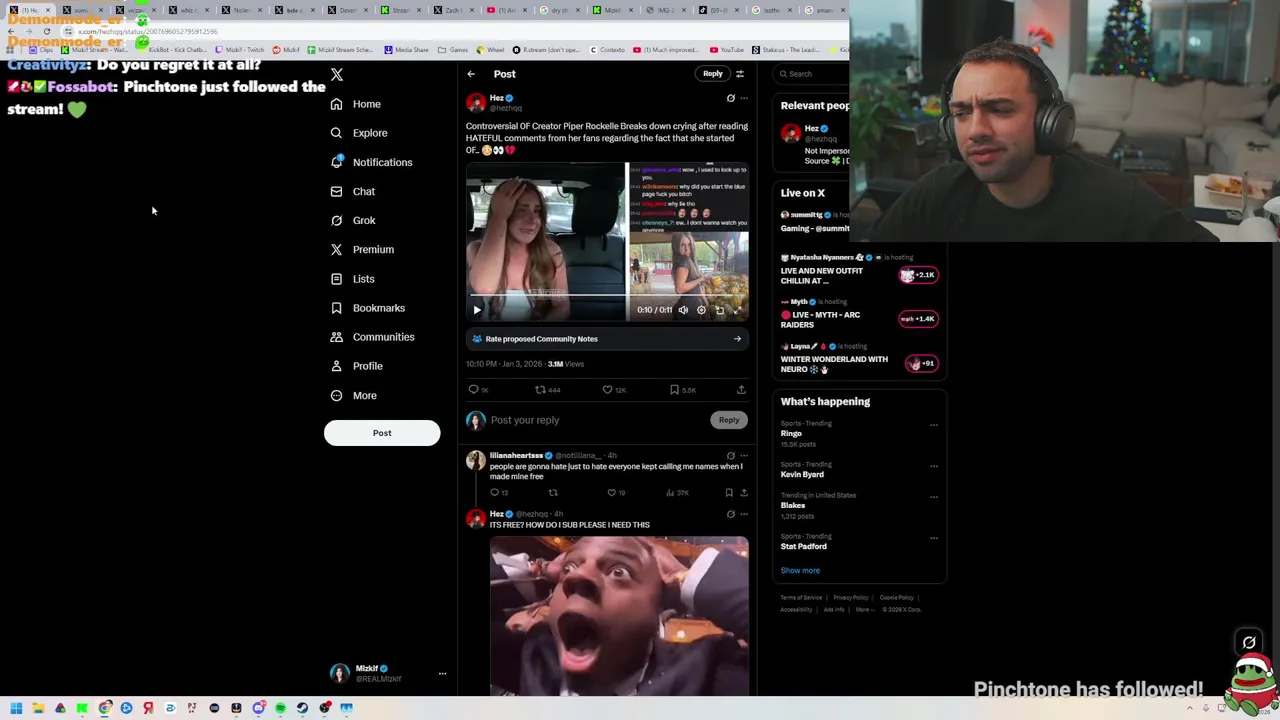Image resolution: width=1280 pixels, height=720 pixels.
Task: Repost lilianaheartsss reply
Action: [x=553, y=493]
